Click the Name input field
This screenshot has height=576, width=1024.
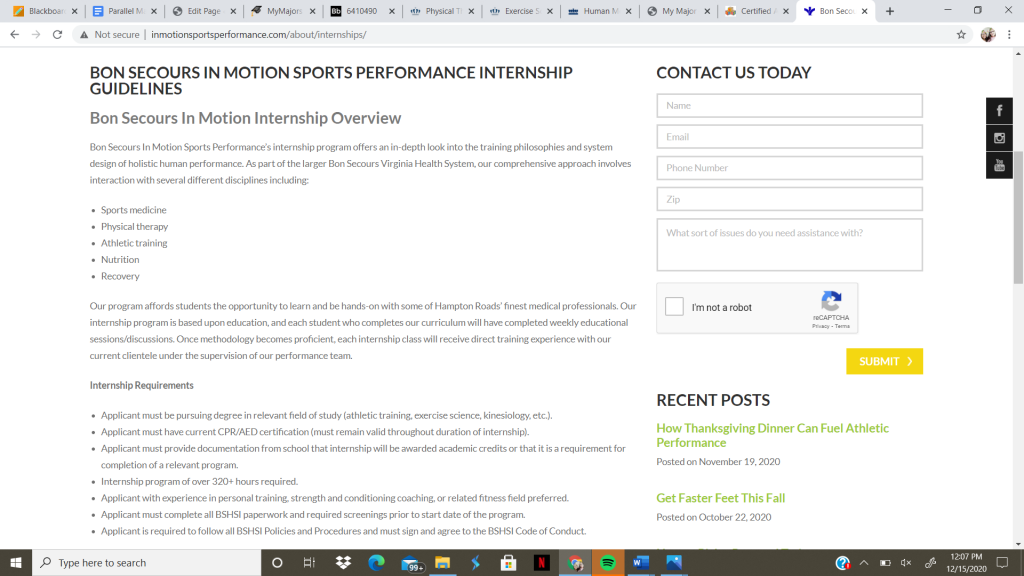click(790, 105)
